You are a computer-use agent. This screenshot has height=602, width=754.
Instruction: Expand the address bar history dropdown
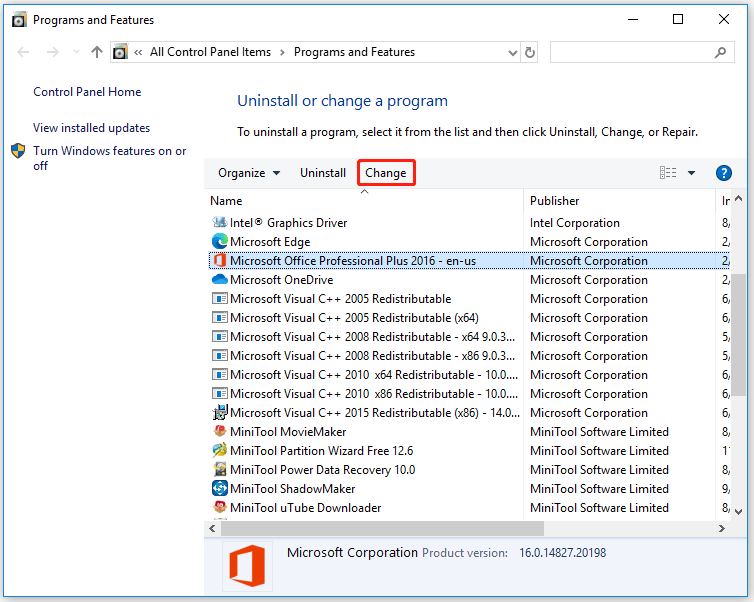coord(513,52)
